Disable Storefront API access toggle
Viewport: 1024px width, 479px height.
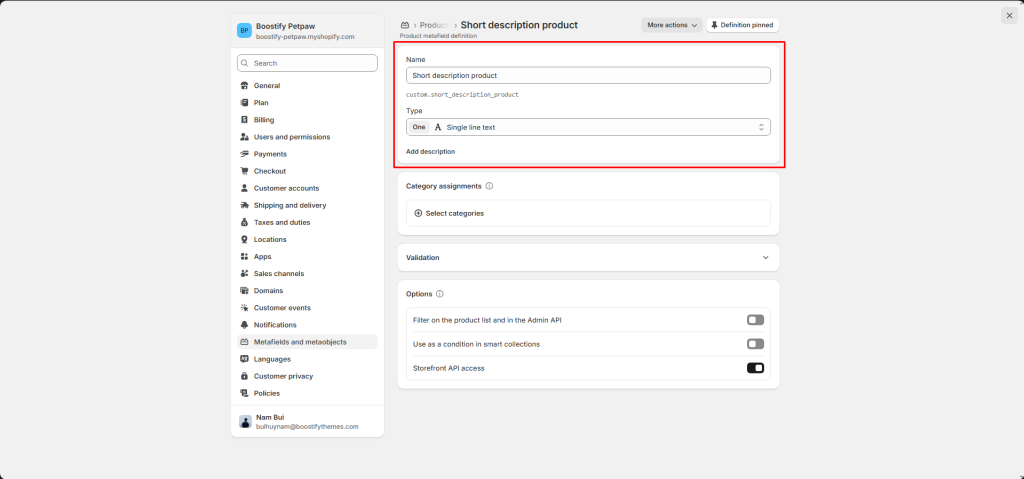pos(755,368)
